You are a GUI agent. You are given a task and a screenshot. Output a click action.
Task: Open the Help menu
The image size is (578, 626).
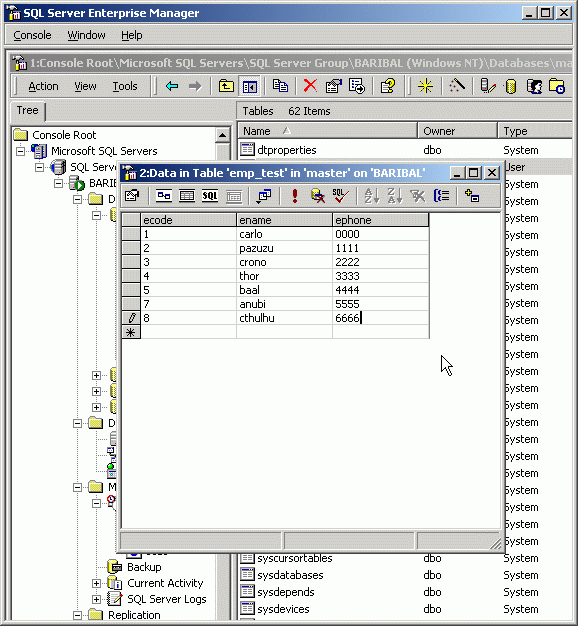[x=132, y=35]
